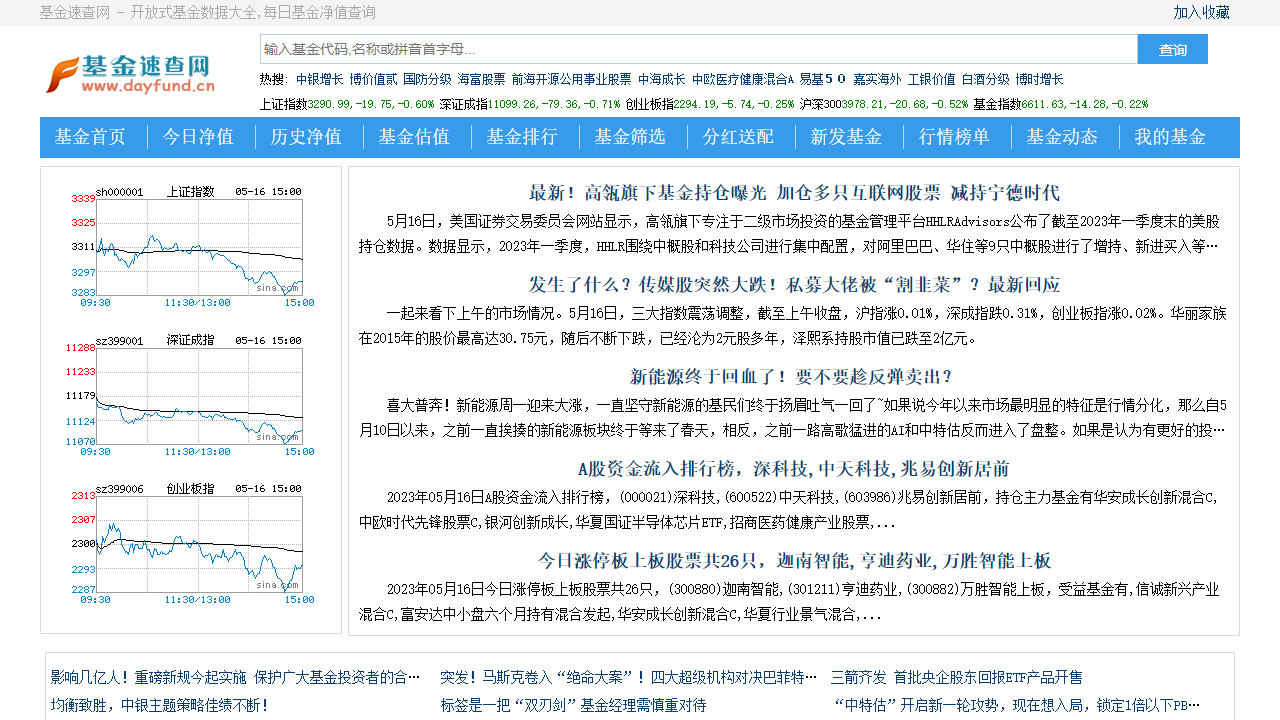Open 新发基金 navigation tab

(x=846, y=137)
